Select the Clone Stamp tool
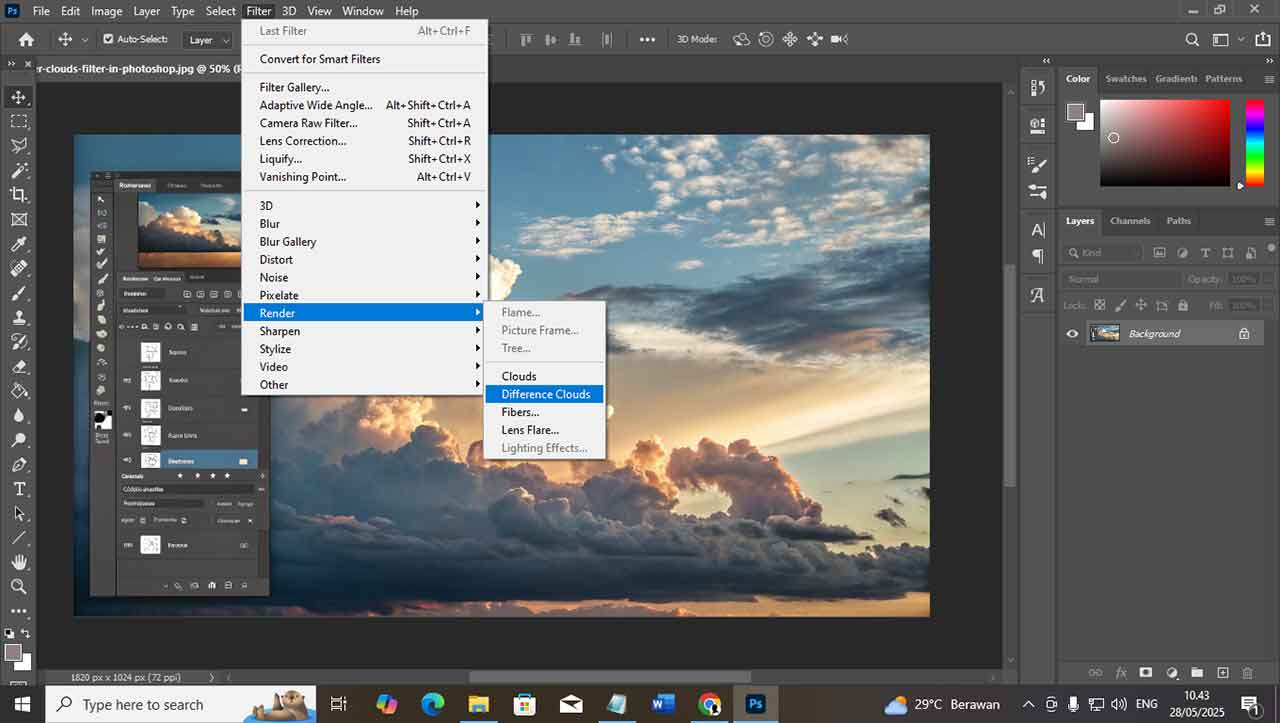 click(x=19, y=317)
